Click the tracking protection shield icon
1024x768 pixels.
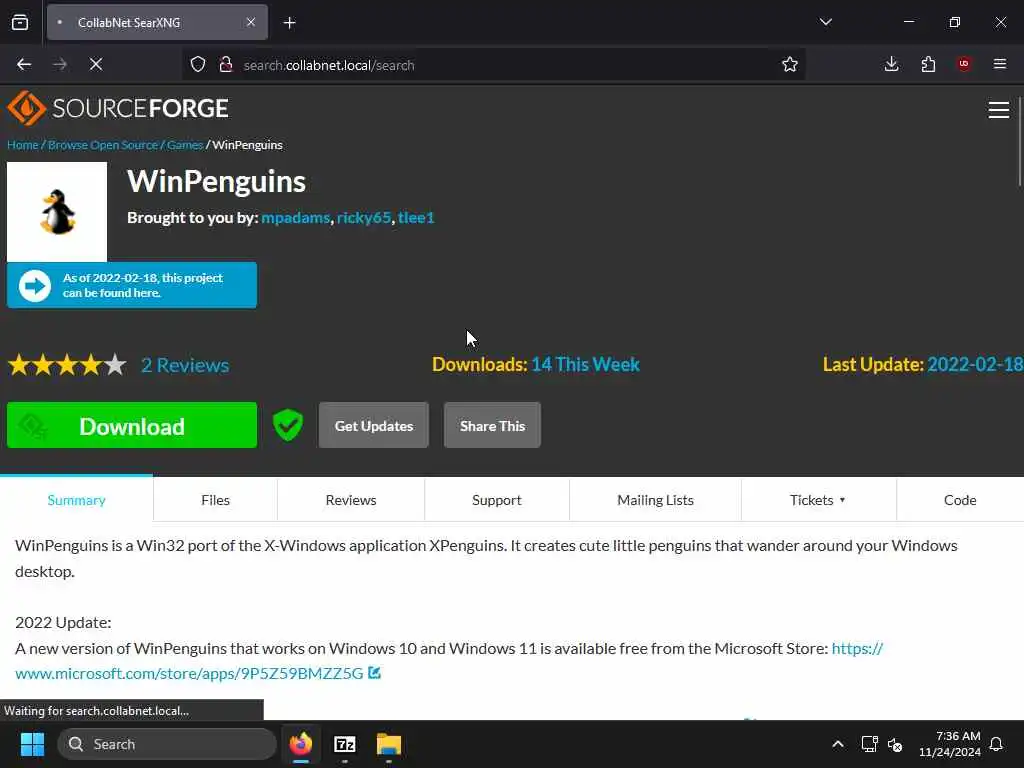[x=198, y=65]
